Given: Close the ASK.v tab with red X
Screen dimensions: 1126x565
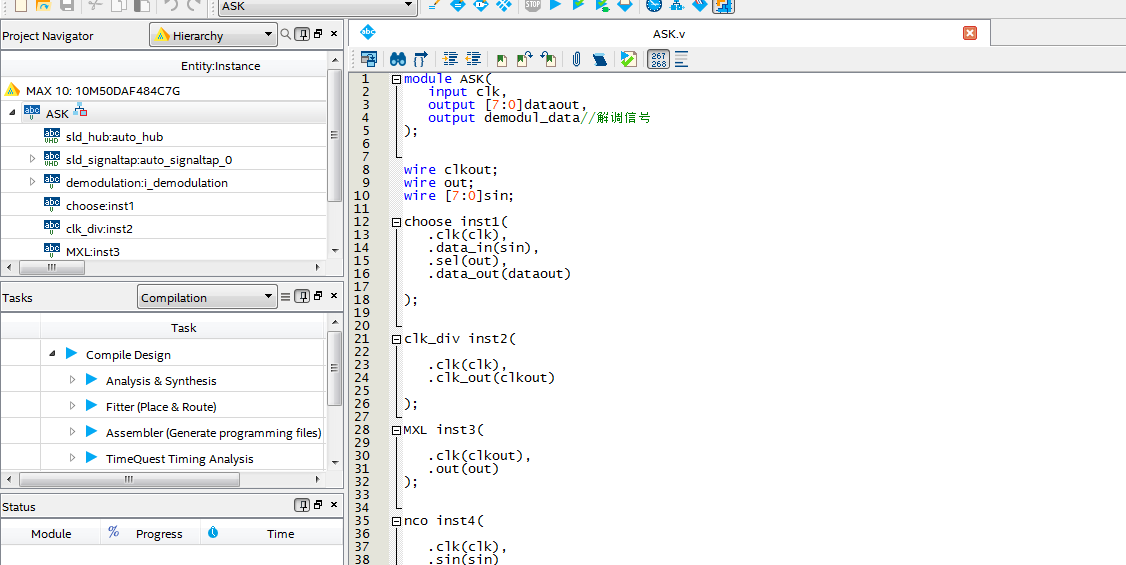Looking at the screenshot, I should tap(969, 33).
